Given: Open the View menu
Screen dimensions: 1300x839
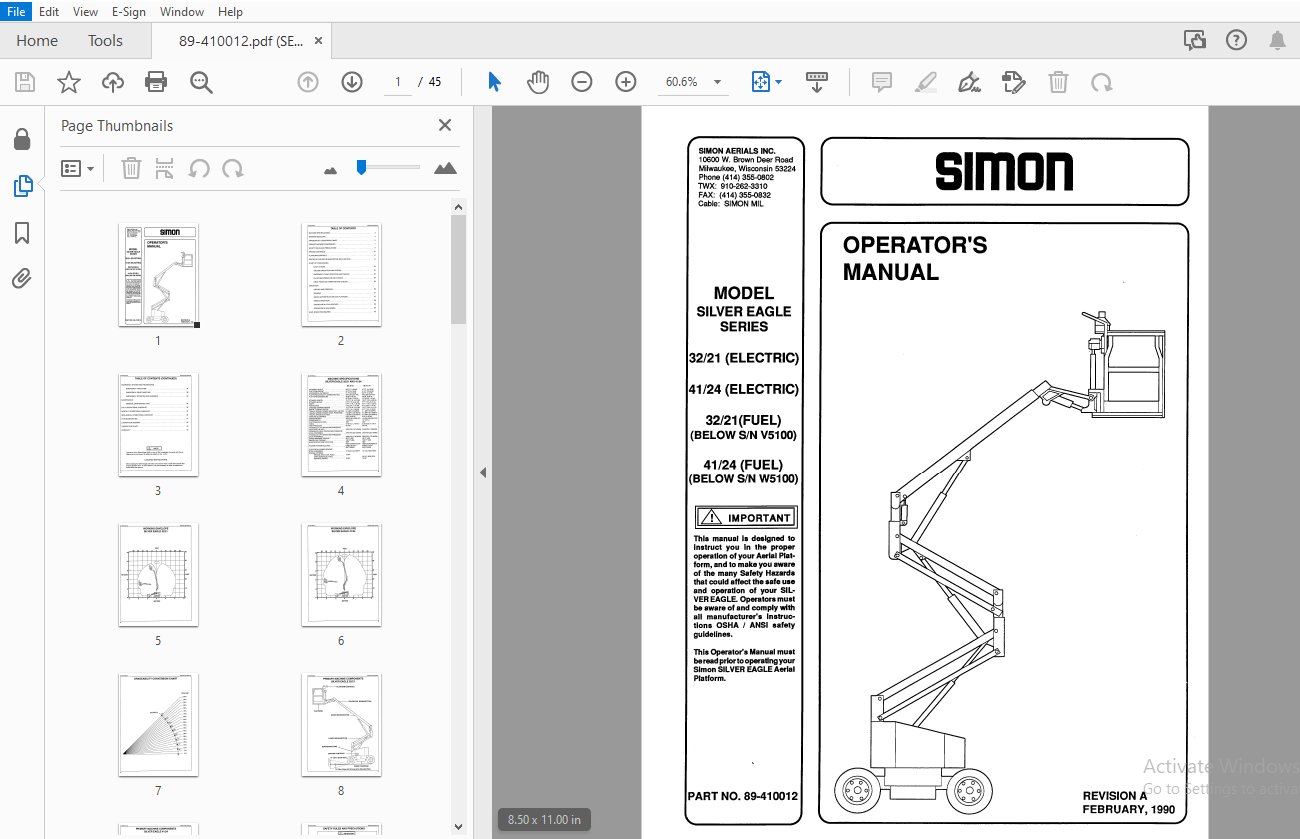Looking at the screenshot, I should pos(86,11).
